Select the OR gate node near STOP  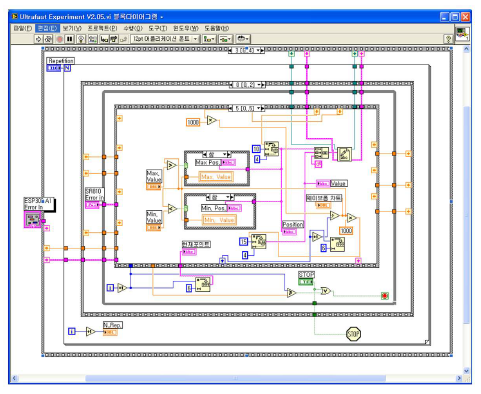click(326, 291)
